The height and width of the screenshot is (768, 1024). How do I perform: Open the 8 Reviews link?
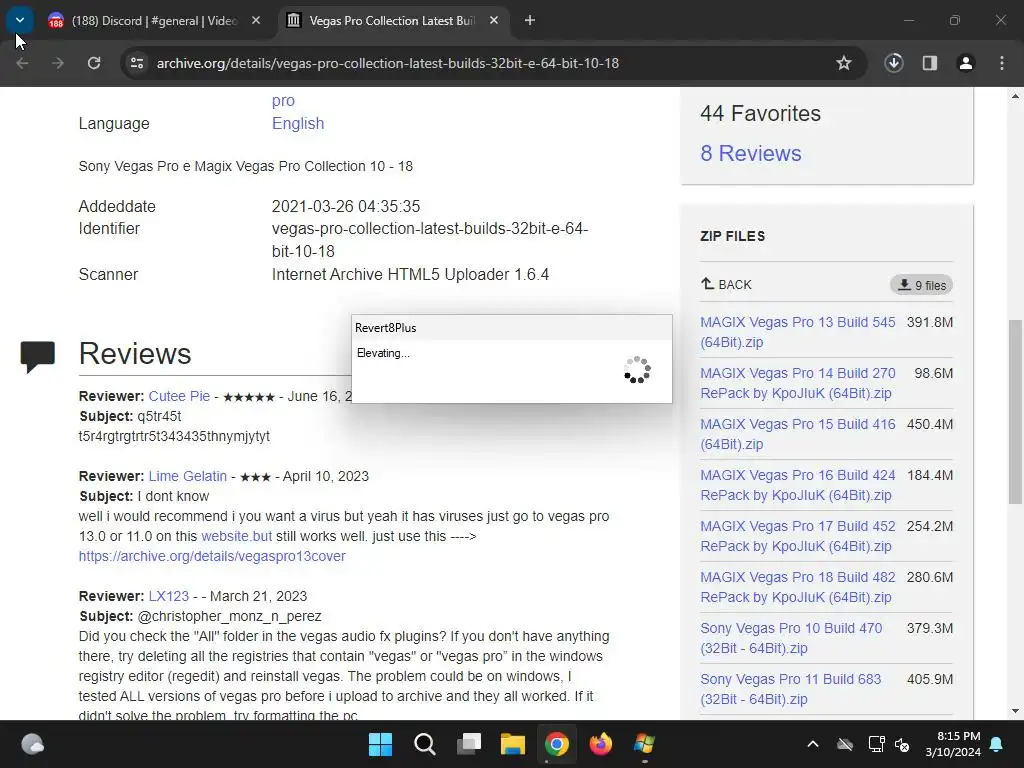750,153
